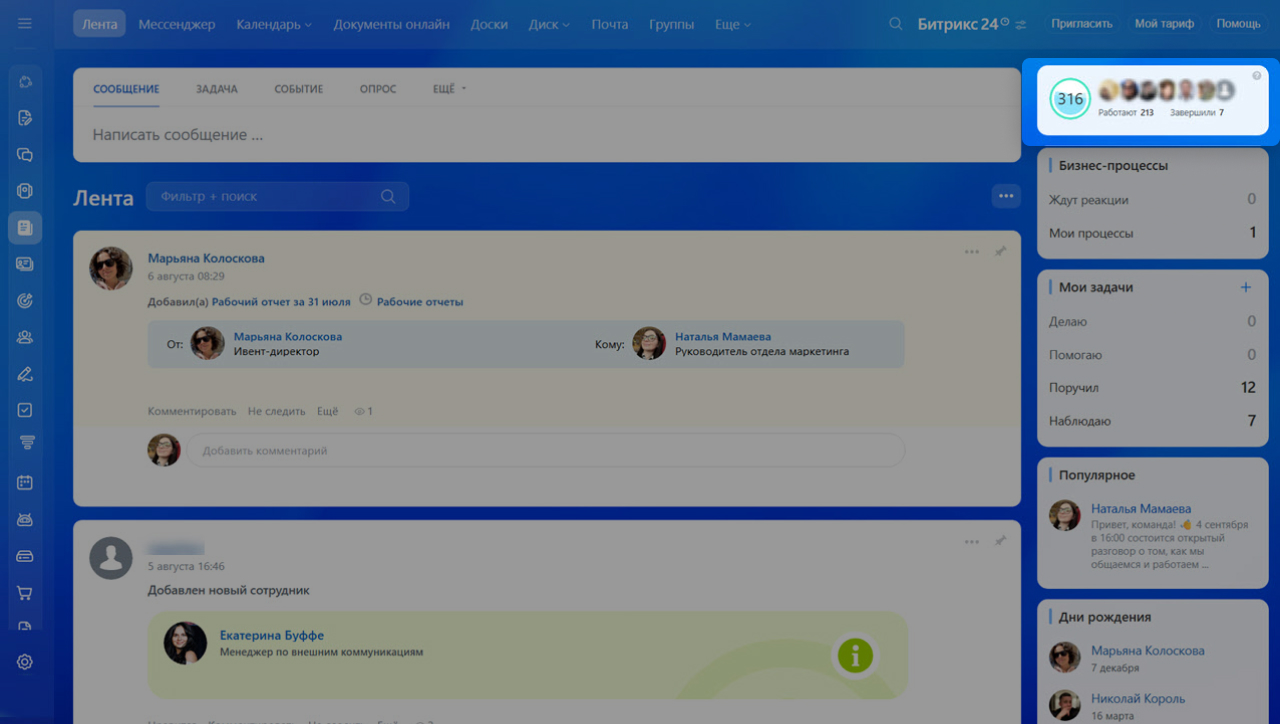The width and height of the screenshot is (1280, 724).
Task: Click in the Написать сообщение field
Action: pos(547,135)
